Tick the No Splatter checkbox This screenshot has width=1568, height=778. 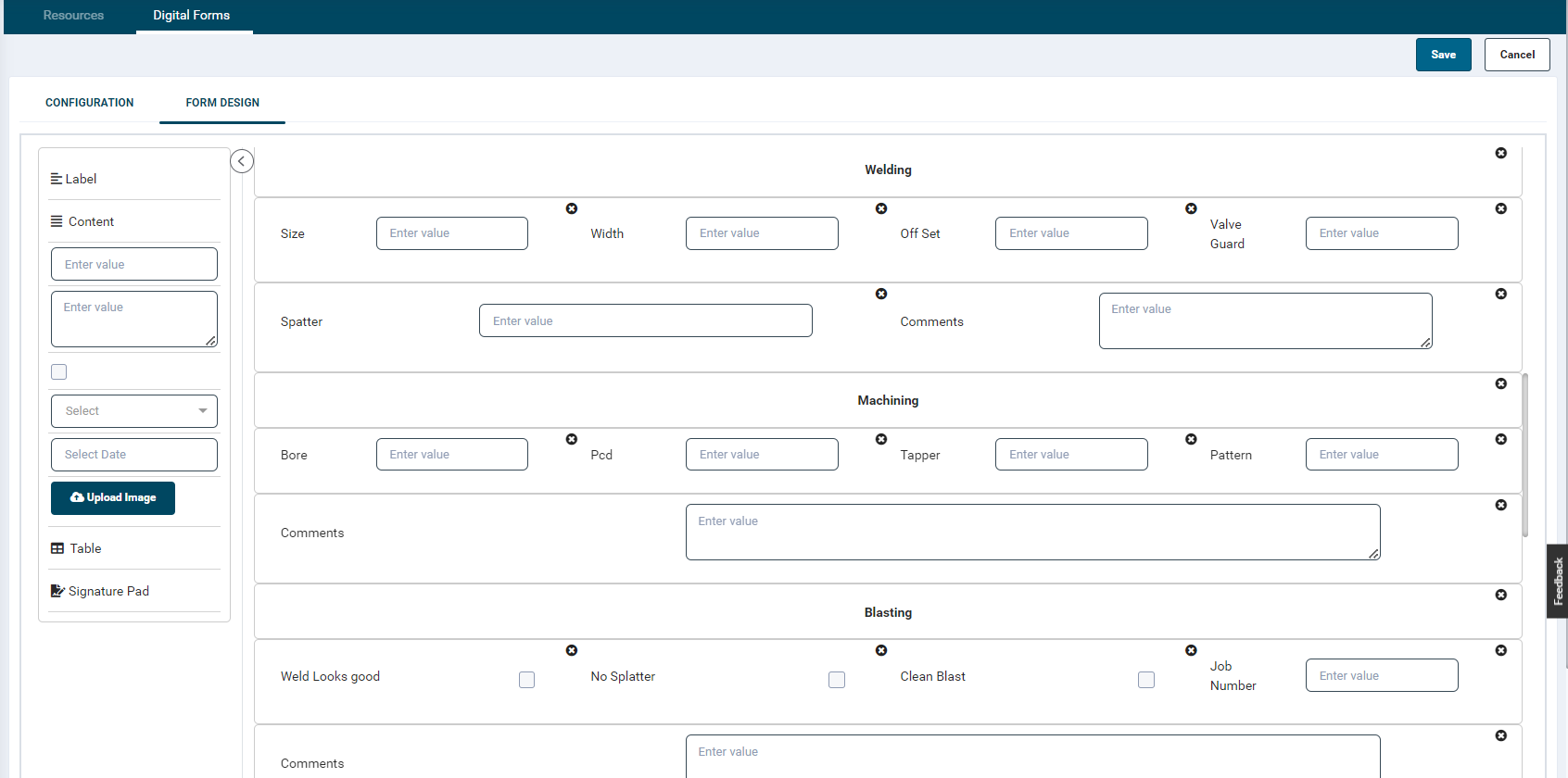(x=837, y=680)
